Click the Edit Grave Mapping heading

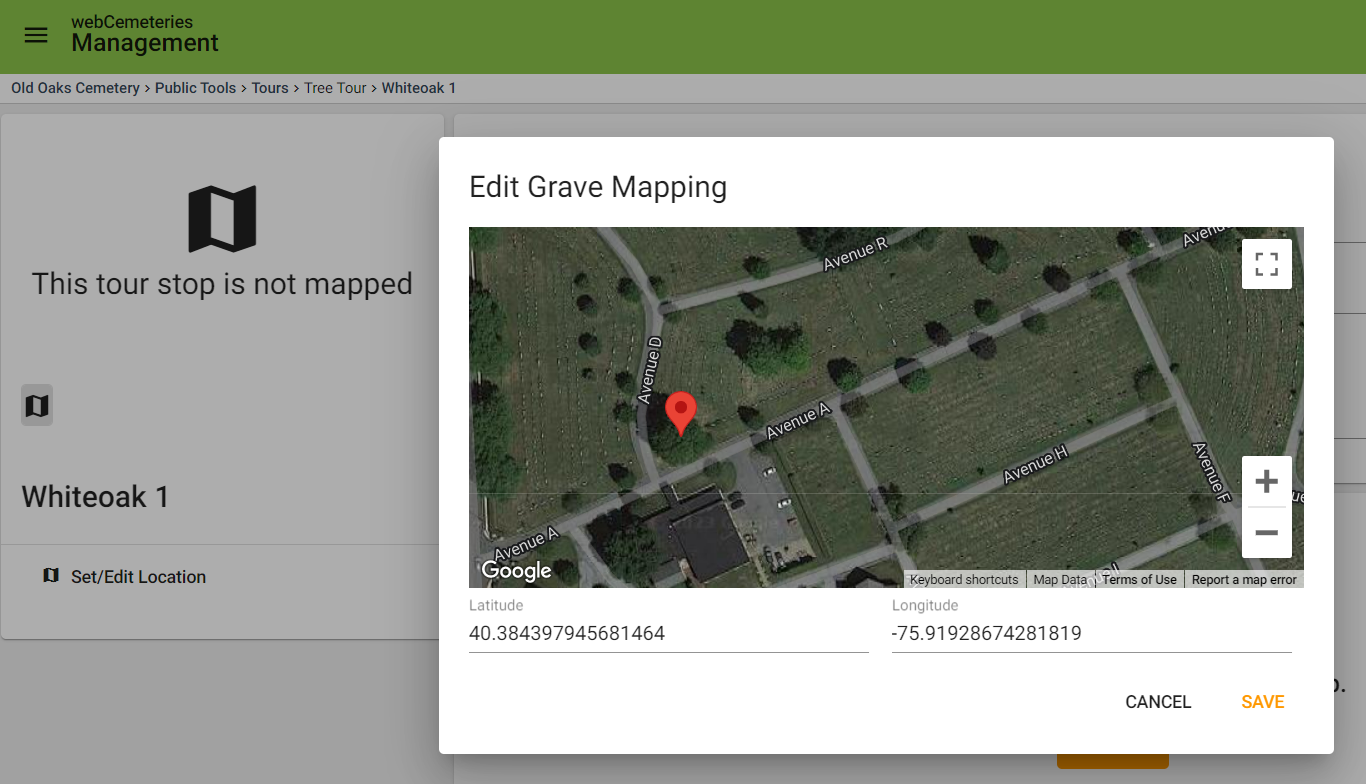598,187
